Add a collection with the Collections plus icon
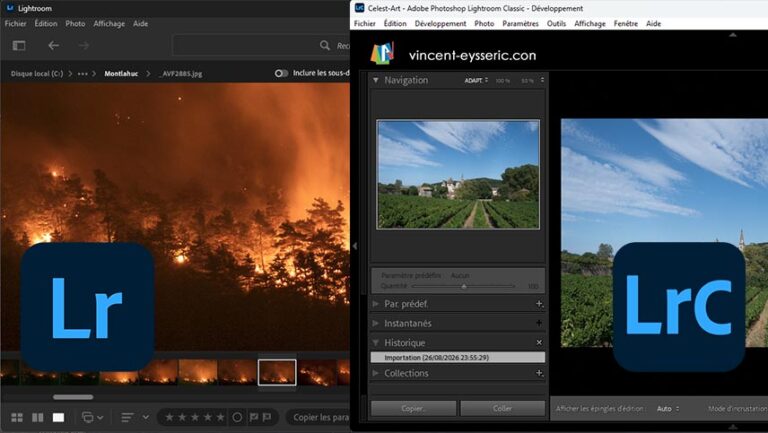 point(539,373)
